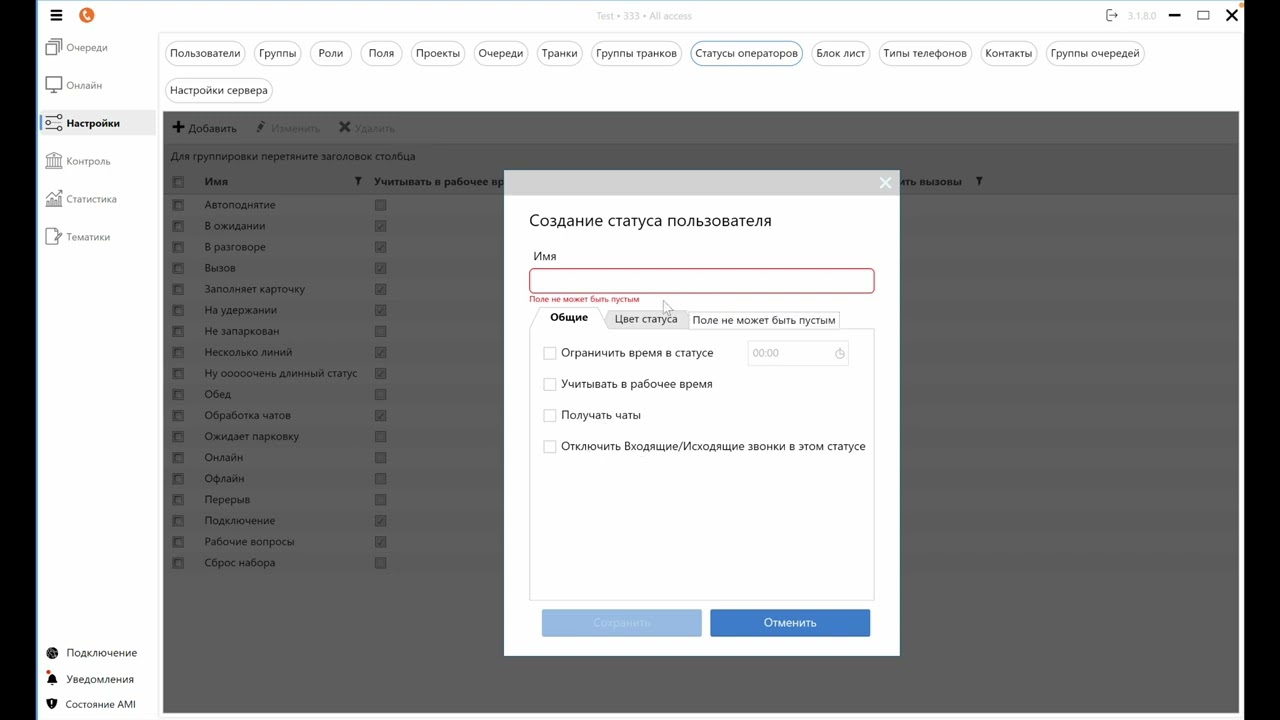
Task: Toggle the select-all checkbox in table header
Action: pos(178,182)
